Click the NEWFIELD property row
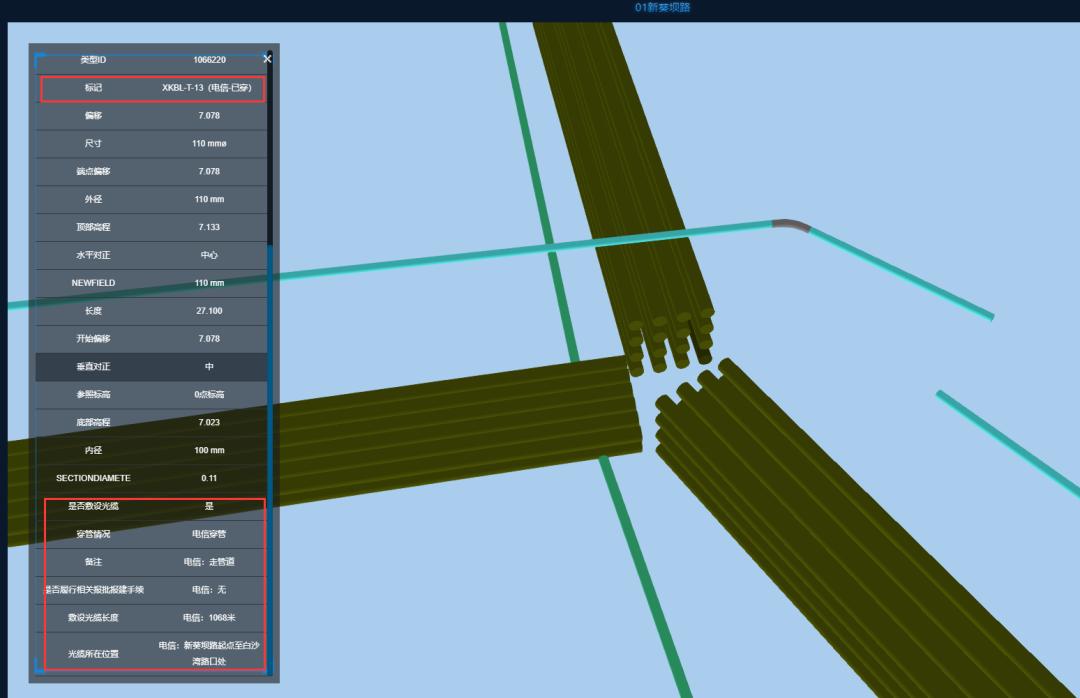Screen dimensions: 1080x698 point(152,283)
